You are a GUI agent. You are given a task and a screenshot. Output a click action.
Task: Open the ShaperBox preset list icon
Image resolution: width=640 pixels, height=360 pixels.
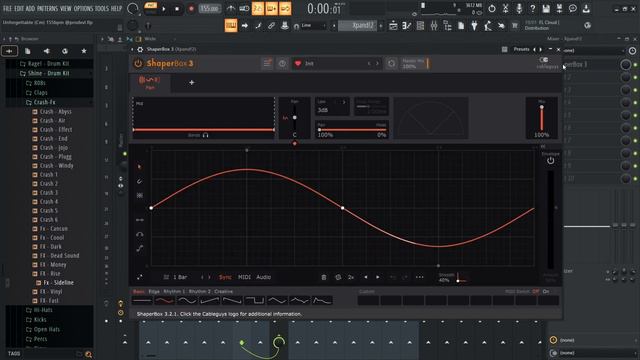point(267,63)
